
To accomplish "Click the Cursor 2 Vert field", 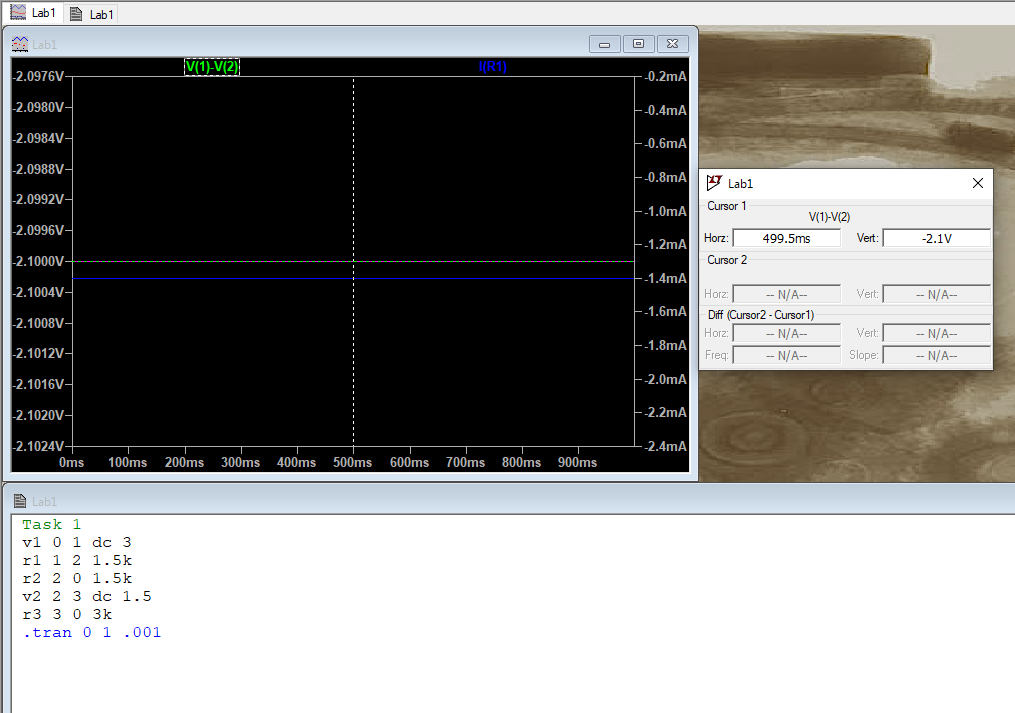I will pyautogui.click(x=937, y=294).
